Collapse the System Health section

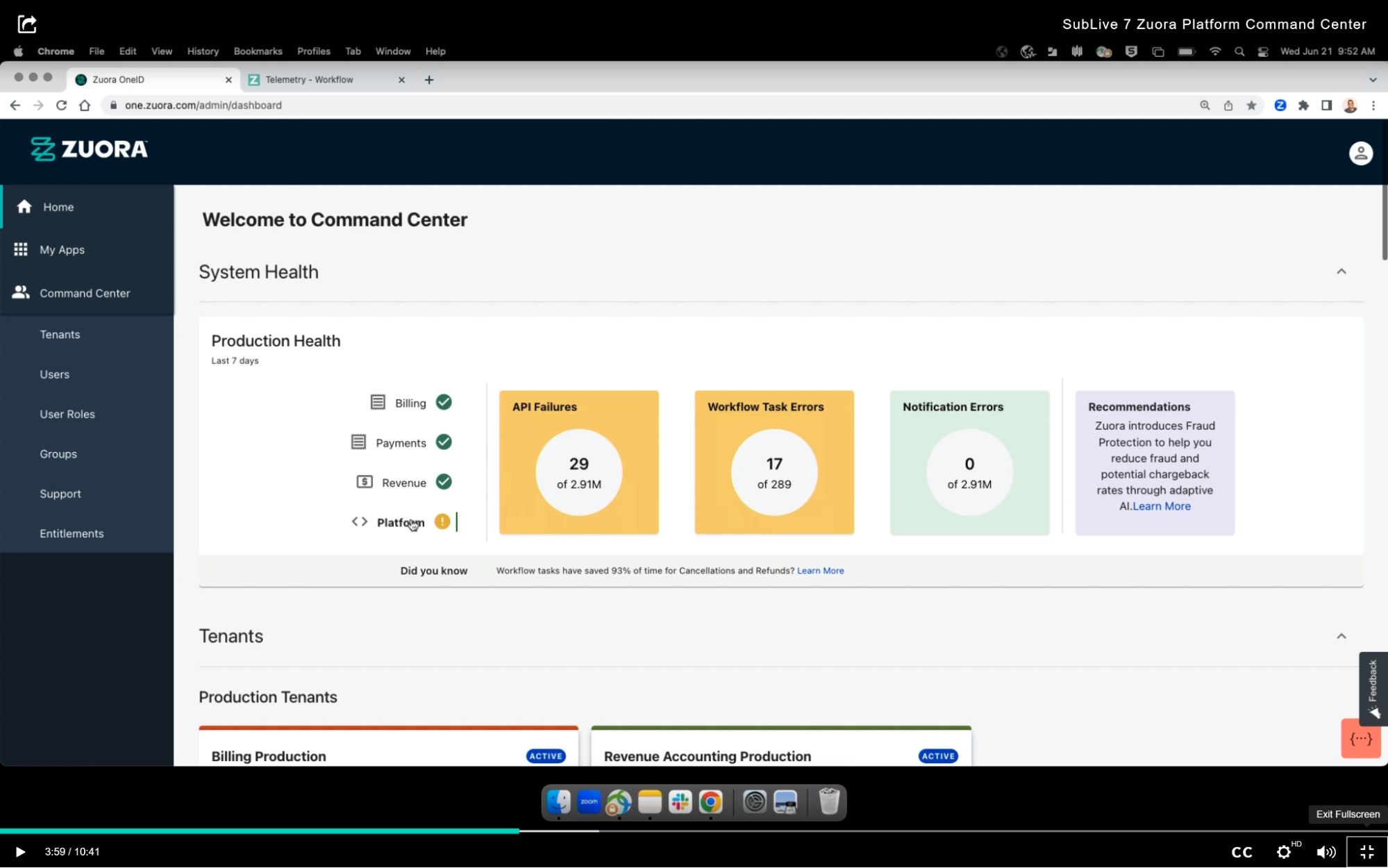pos(1341,272)
